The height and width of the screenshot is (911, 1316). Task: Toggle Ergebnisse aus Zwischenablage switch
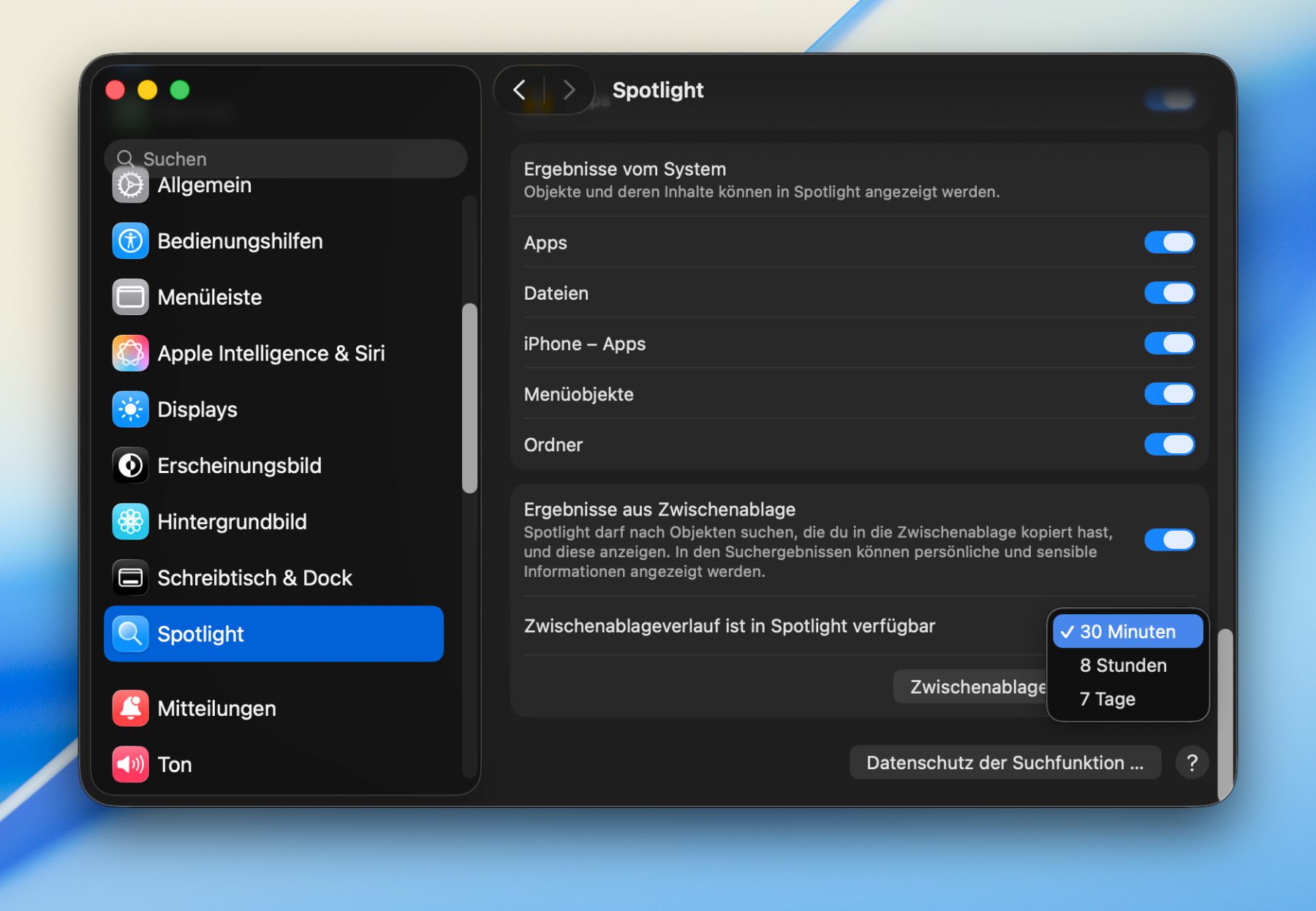pyautogui.click(x=1168, y=540)
